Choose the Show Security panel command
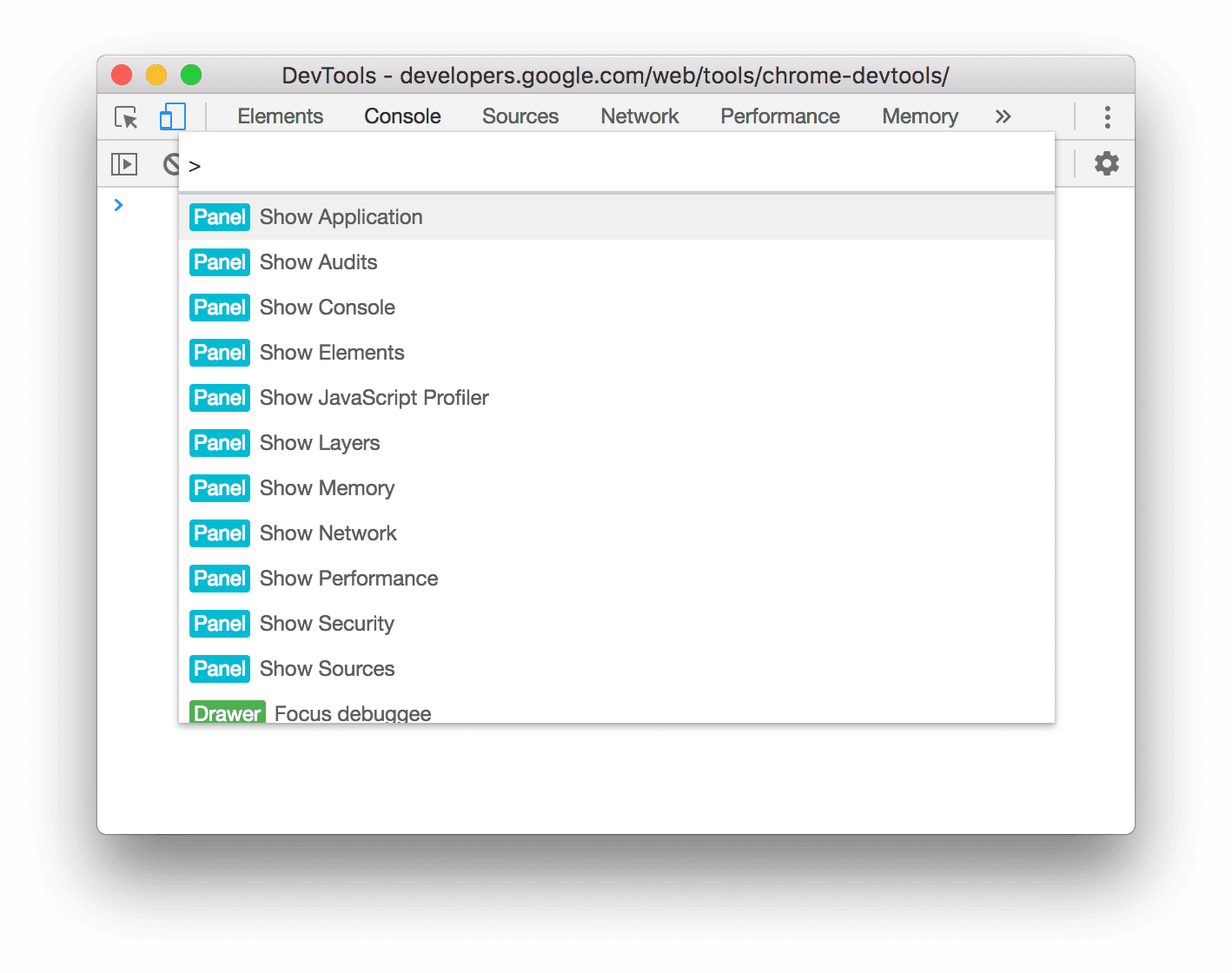 [327, 623]
